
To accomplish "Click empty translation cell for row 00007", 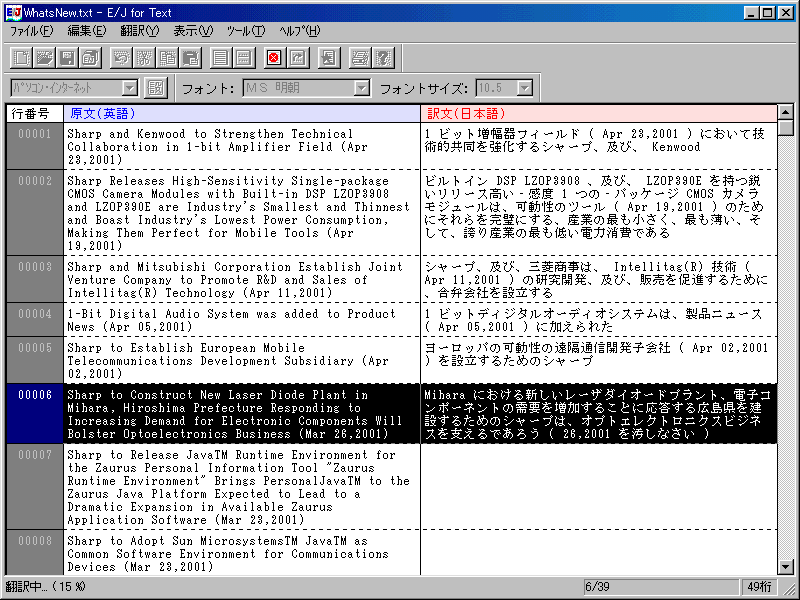I will pos(598,487).
